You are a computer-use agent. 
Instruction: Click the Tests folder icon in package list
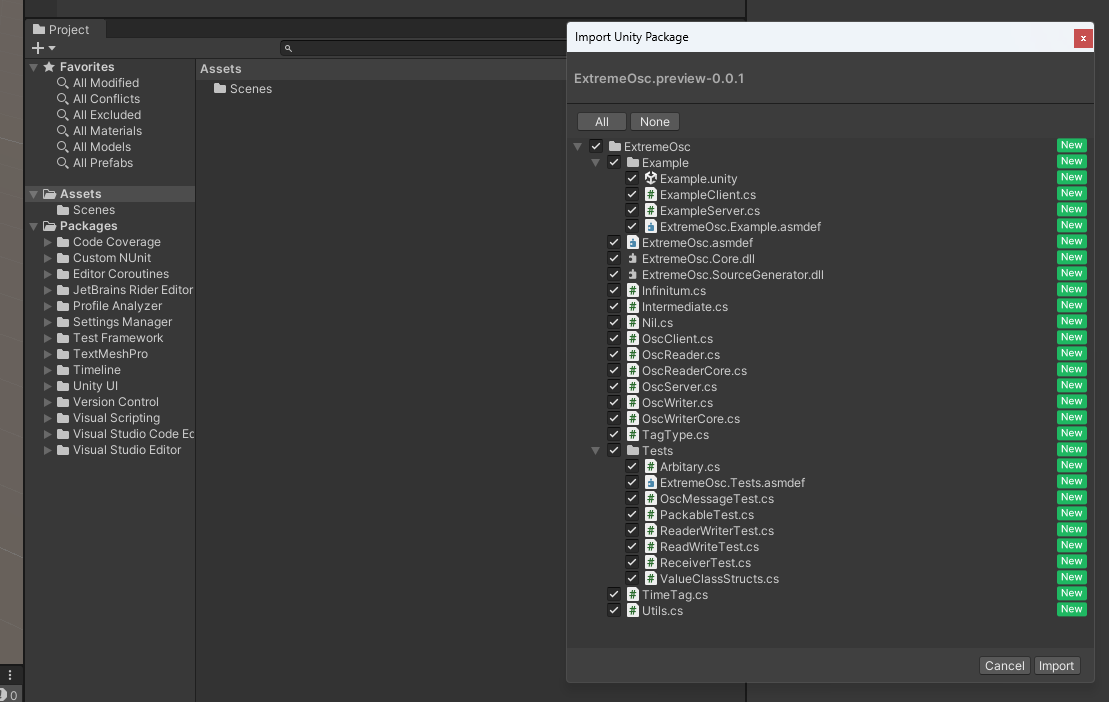pyautogui.click(x=632, y=451)
